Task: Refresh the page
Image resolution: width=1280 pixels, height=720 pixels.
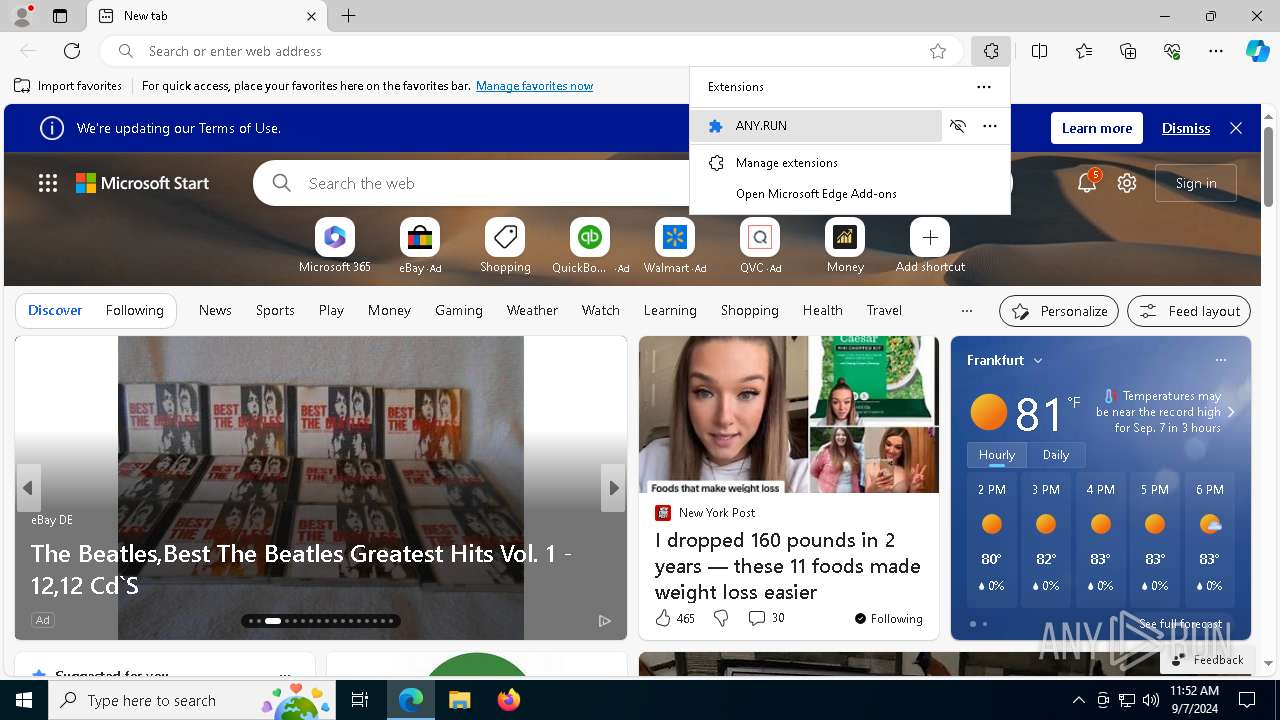Action: tap(72, 51)
